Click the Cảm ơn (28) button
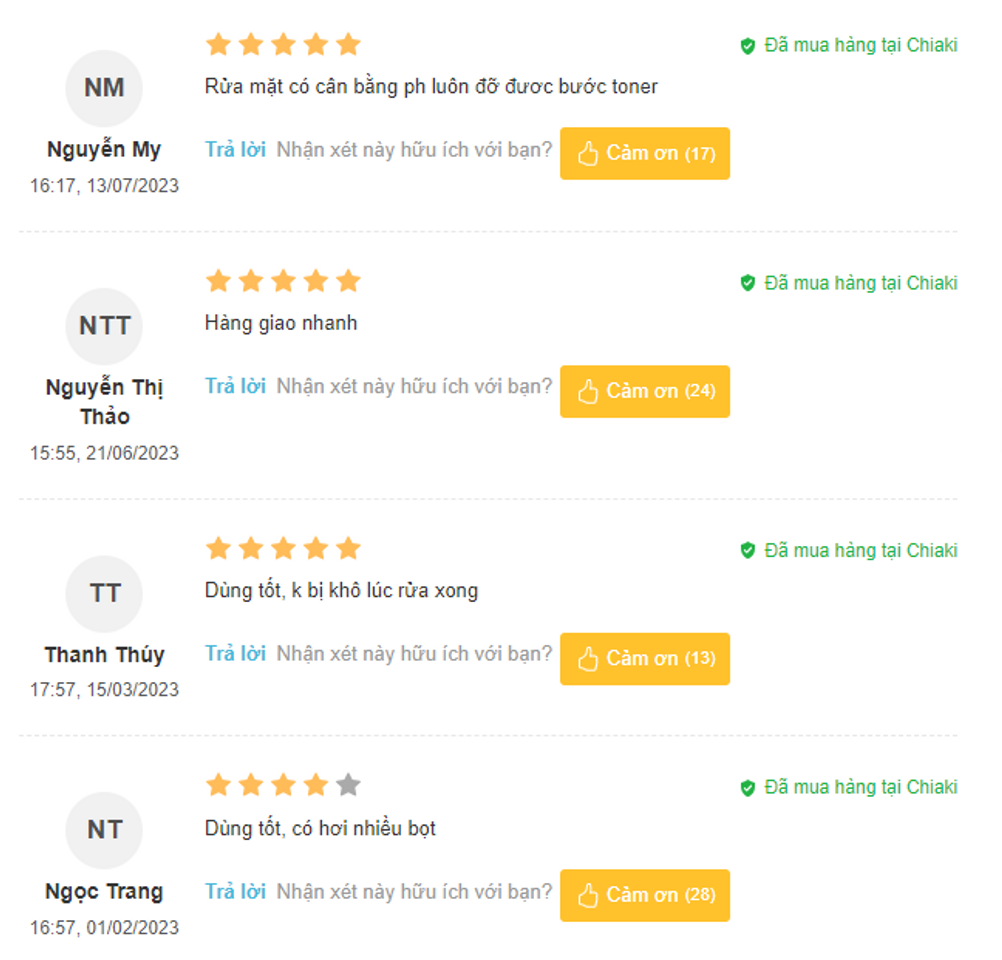This screenshot has width=1002, height=960. coord(645,895)
